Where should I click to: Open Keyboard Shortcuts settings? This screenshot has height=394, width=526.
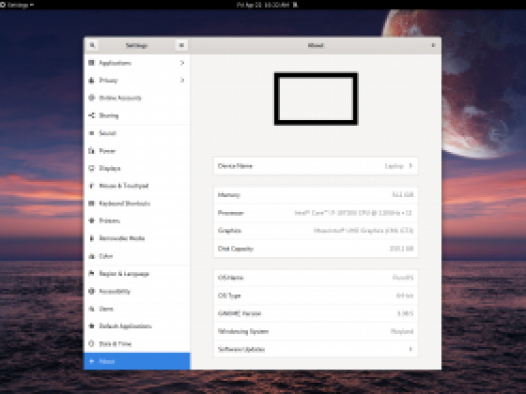click(x=137, y=203)
